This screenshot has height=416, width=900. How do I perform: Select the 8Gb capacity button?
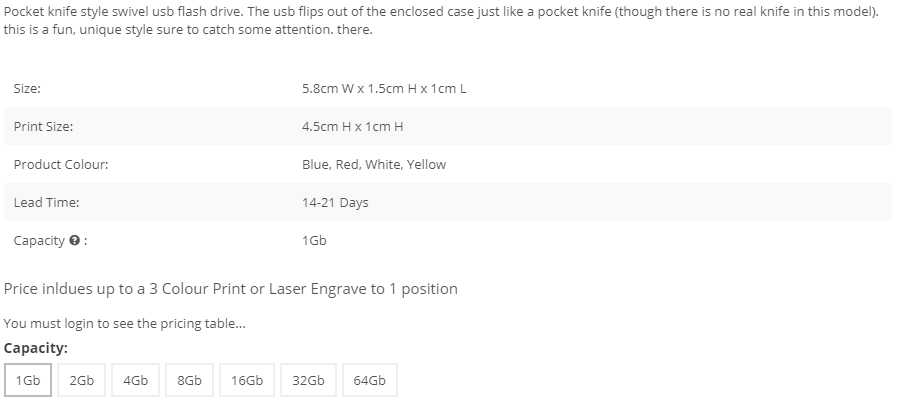189,380
